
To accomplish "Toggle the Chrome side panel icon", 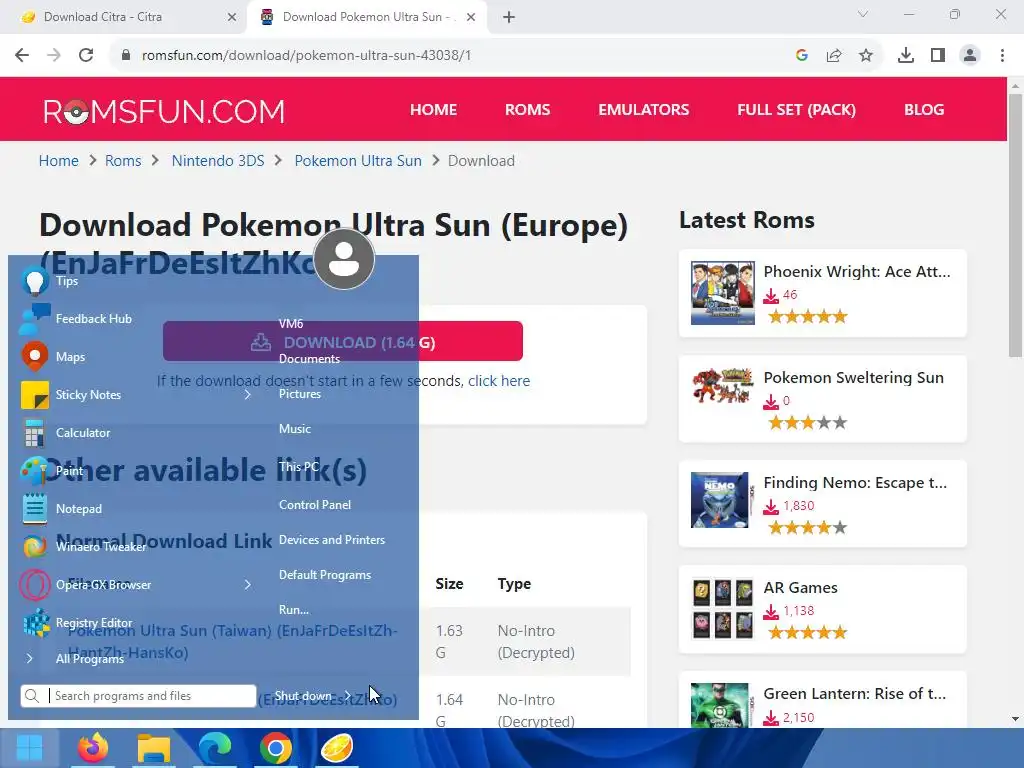I will click(x=938, y=55).
